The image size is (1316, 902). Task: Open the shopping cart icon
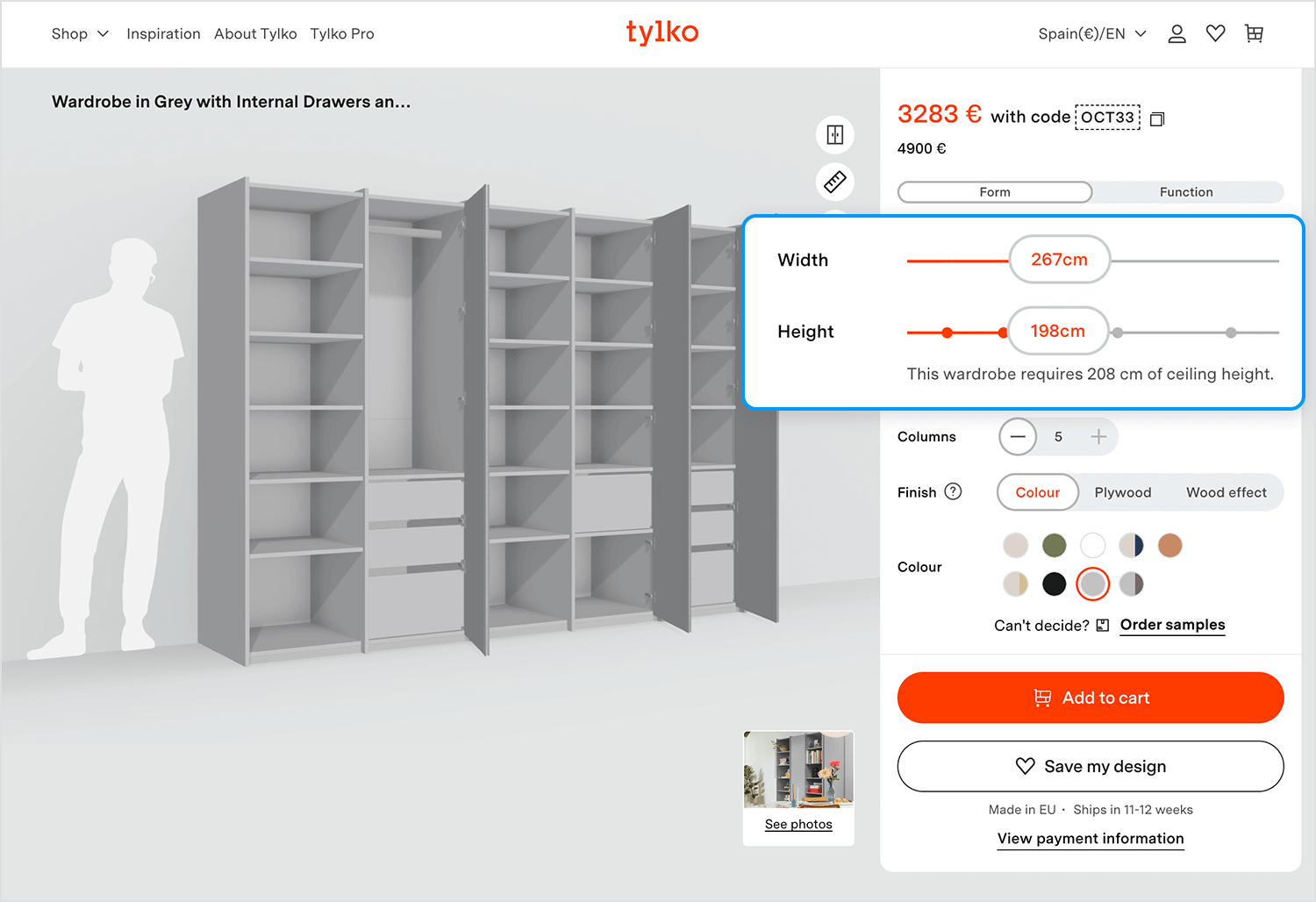(1254, 32)
